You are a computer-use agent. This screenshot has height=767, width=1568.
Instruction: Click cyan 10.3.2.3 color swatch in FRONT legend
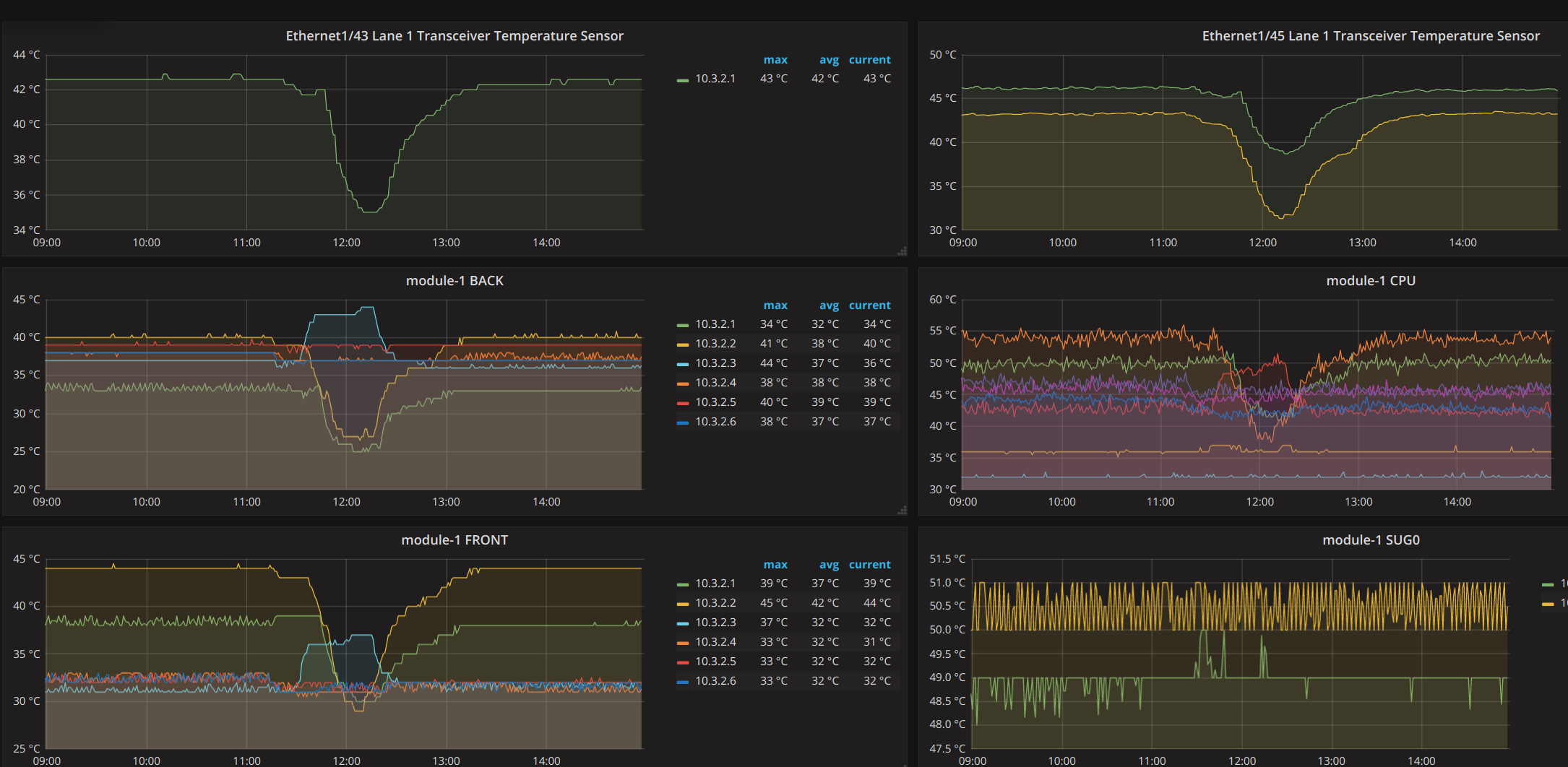[x=683, y=624]
